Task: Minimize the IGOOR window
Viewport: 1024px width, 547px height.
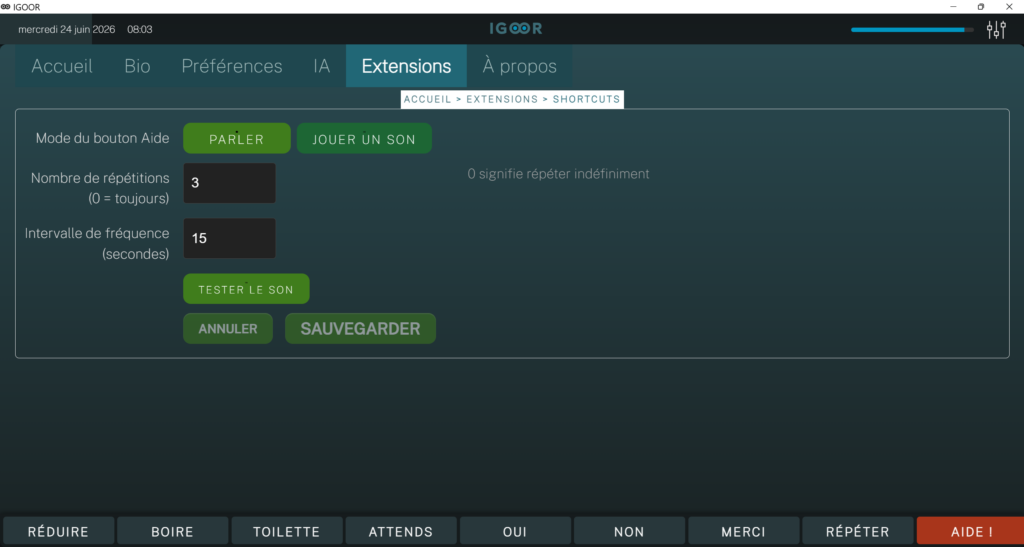Action: [x=954, y=7]
